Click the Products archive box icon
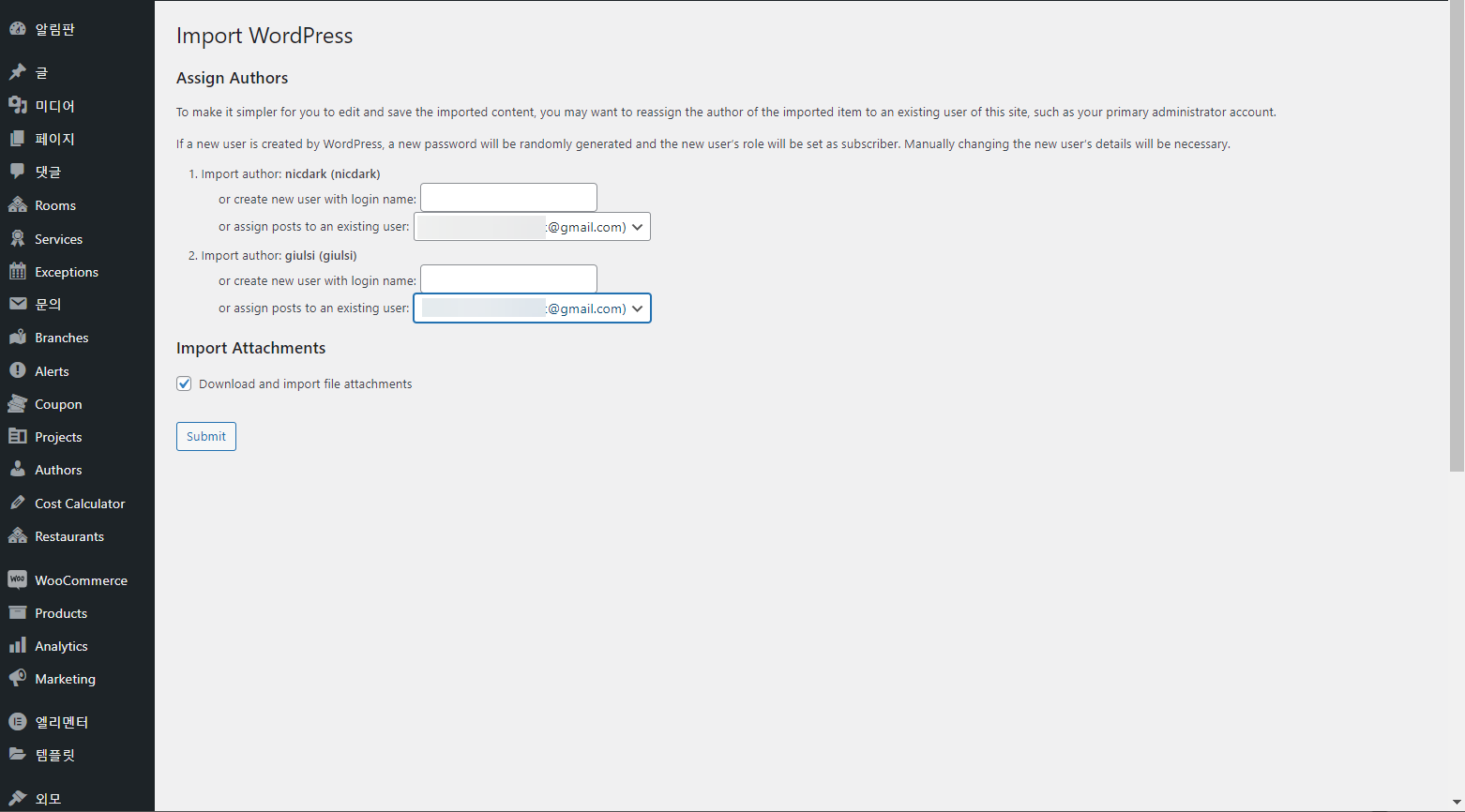The image size is (1465, 812). 17,613
